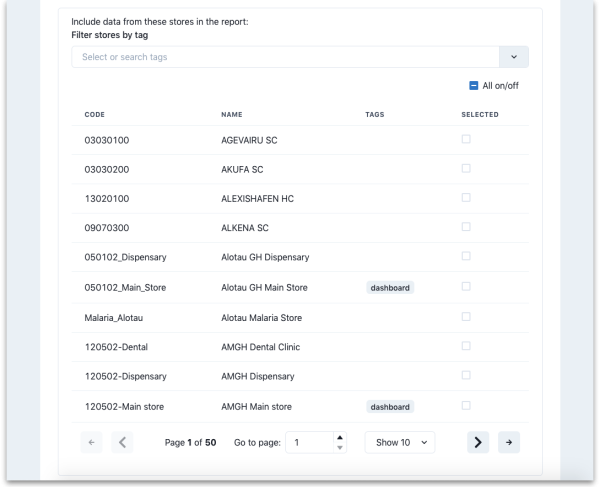Enable the AMGH Dental Clinic checkbox
Screen dimensions: 600x487
pyautogui.click(x=466, y=346)
